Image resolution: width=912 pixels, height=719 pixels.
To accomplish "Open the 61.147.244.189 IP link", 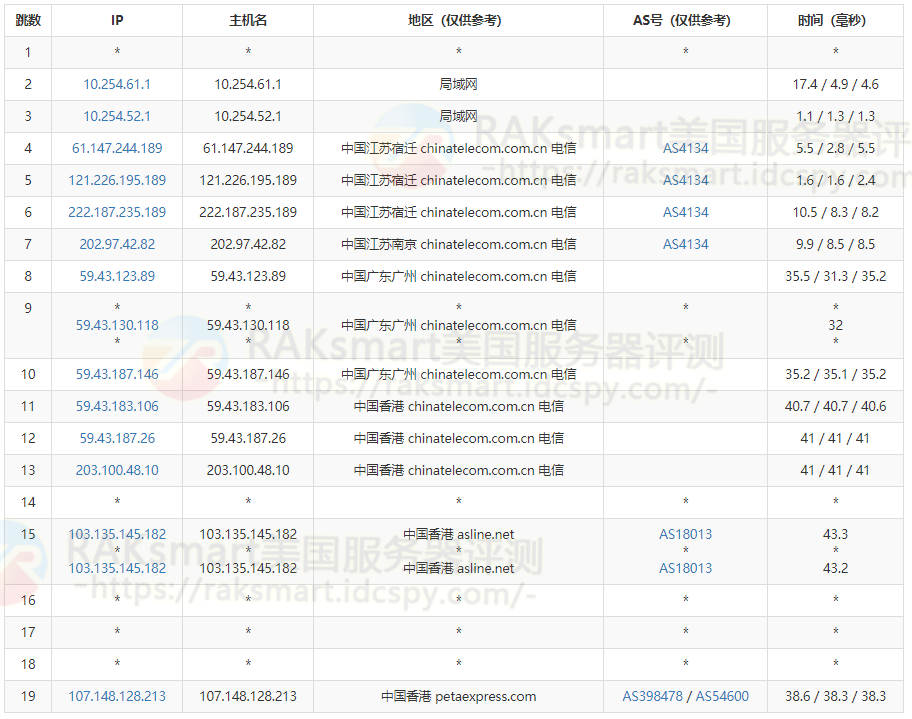I will coord(117,149).
